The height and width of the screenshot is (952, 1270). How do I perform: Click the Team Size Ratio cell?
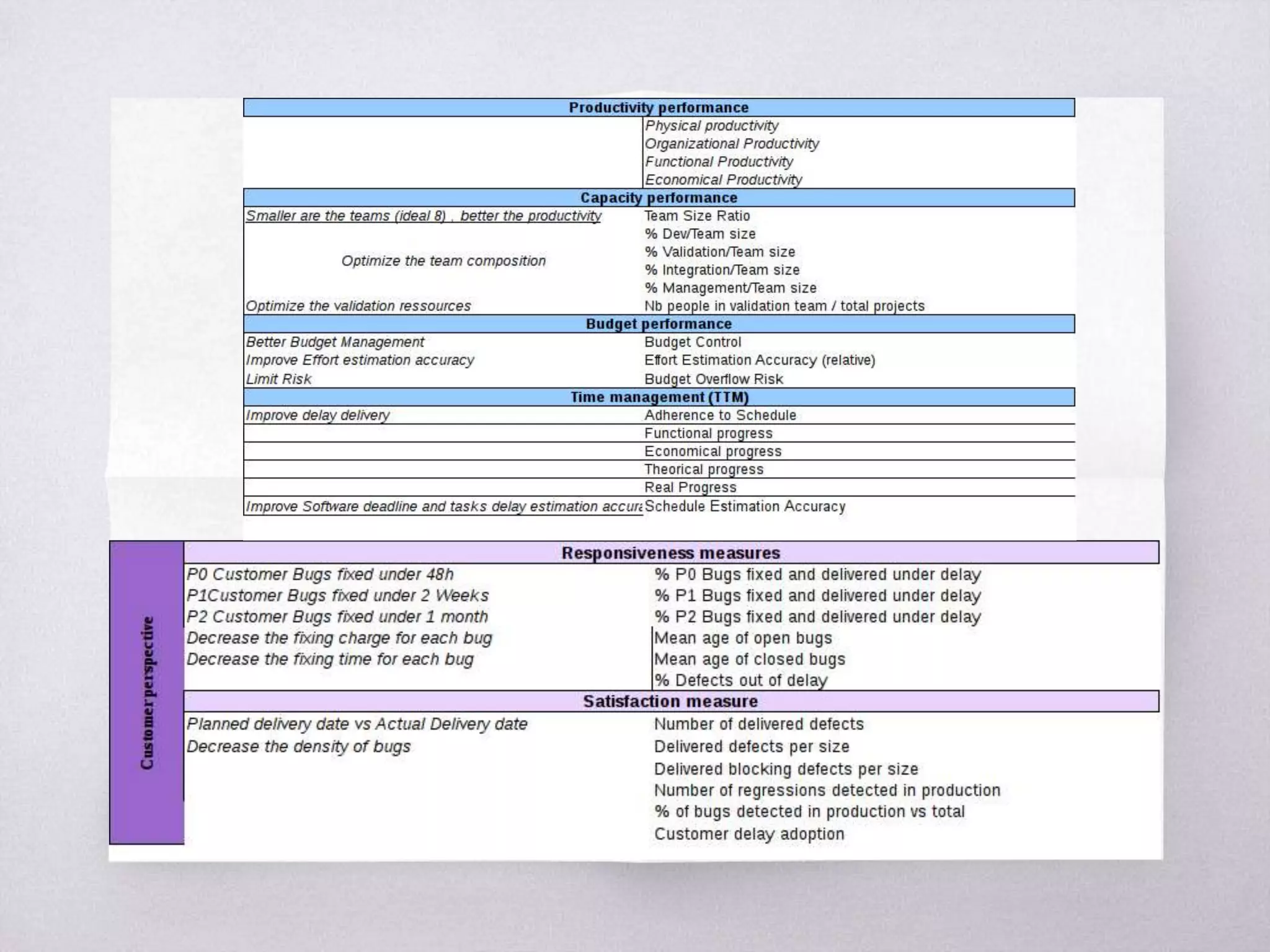tap(697, 216)
